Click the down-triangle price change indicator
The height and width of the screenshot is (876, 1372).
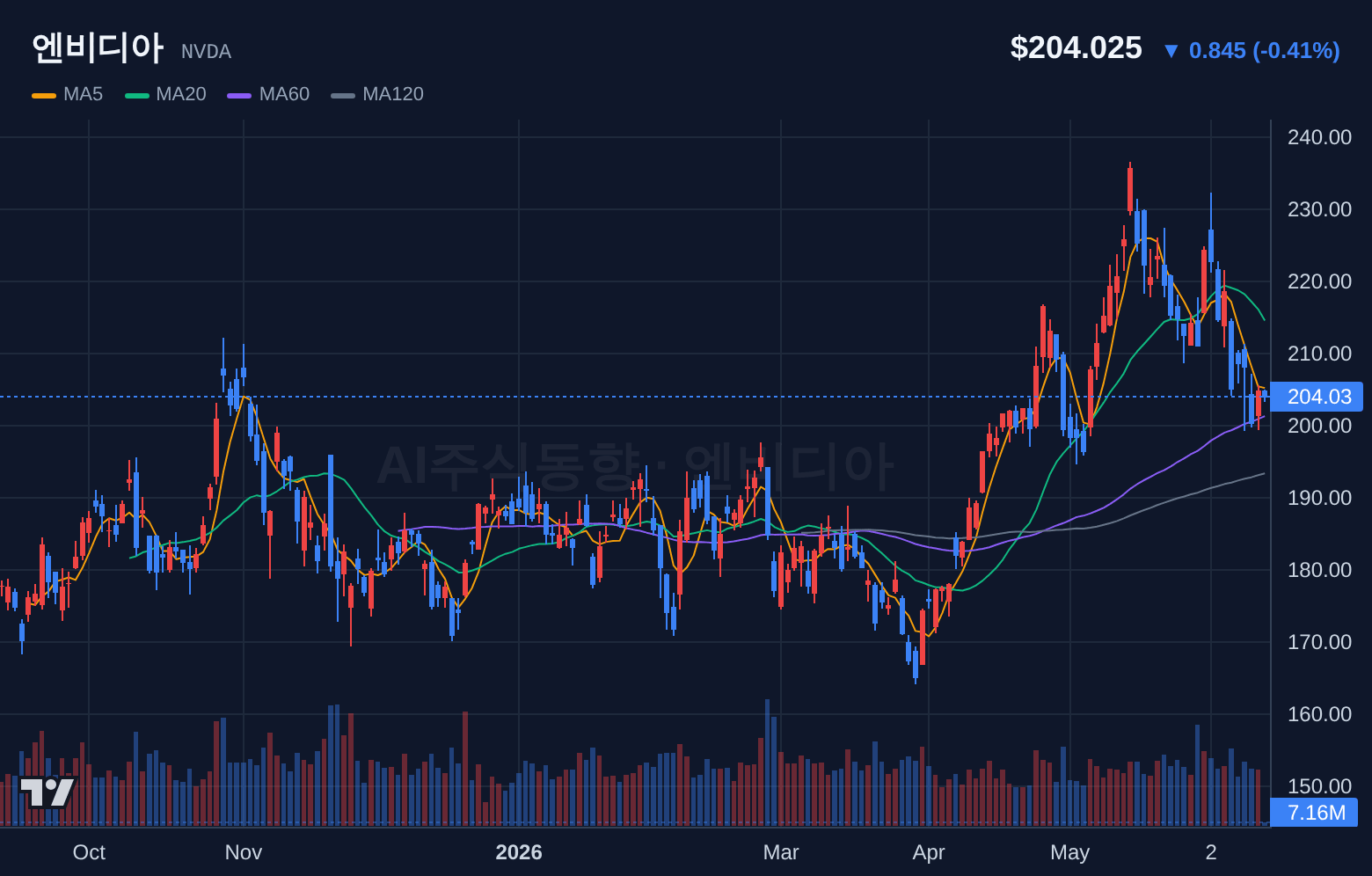(x=1171, y=51)
